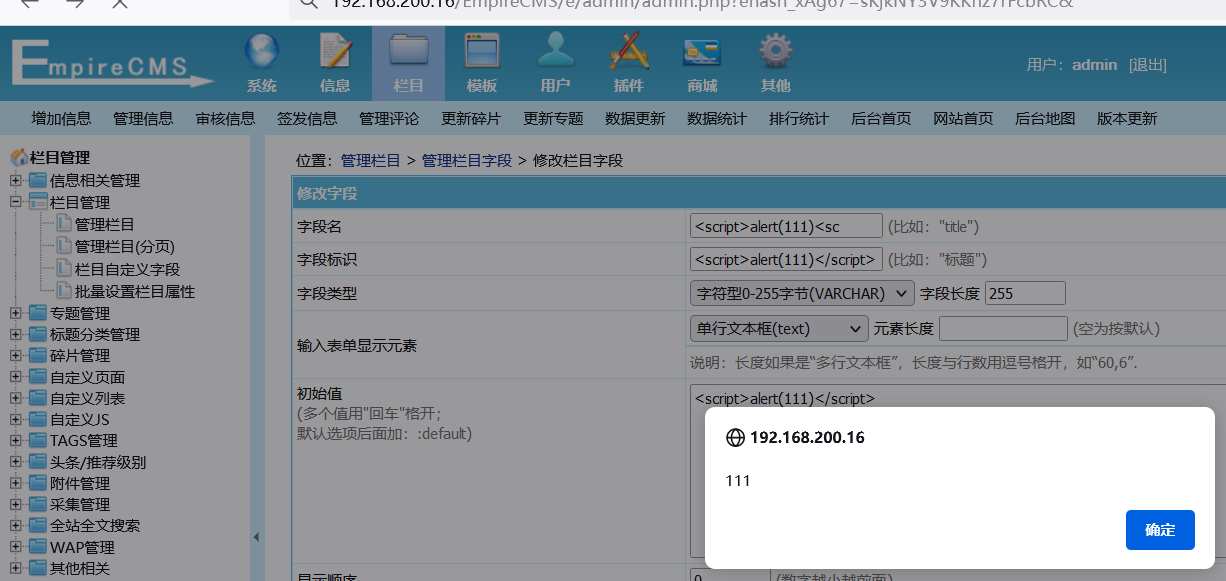
Task: Open the 单行文本框(text) dropdown
Action: pos(779,328)
